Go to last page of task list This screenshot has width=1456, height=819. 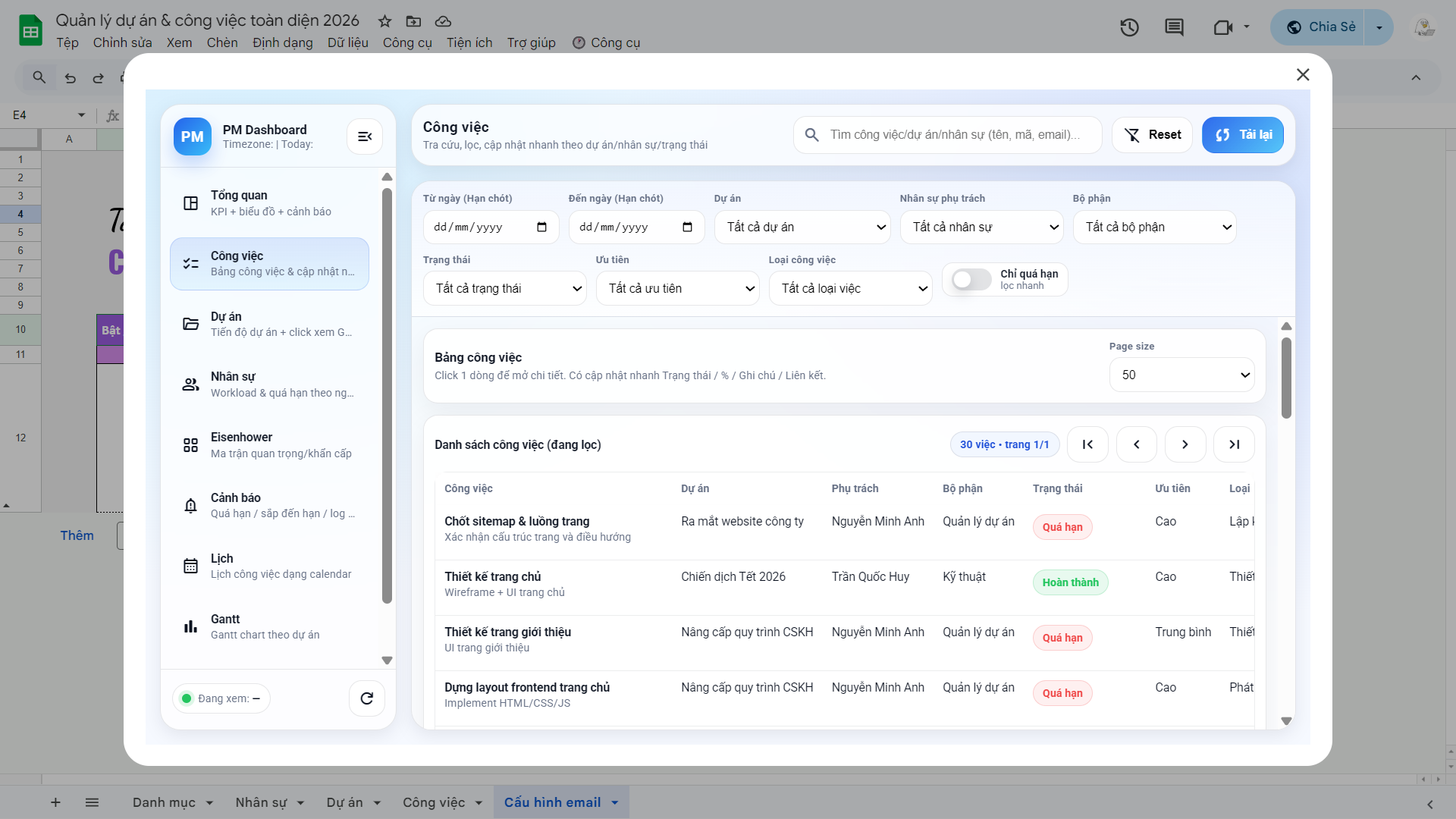point(1234,444)
